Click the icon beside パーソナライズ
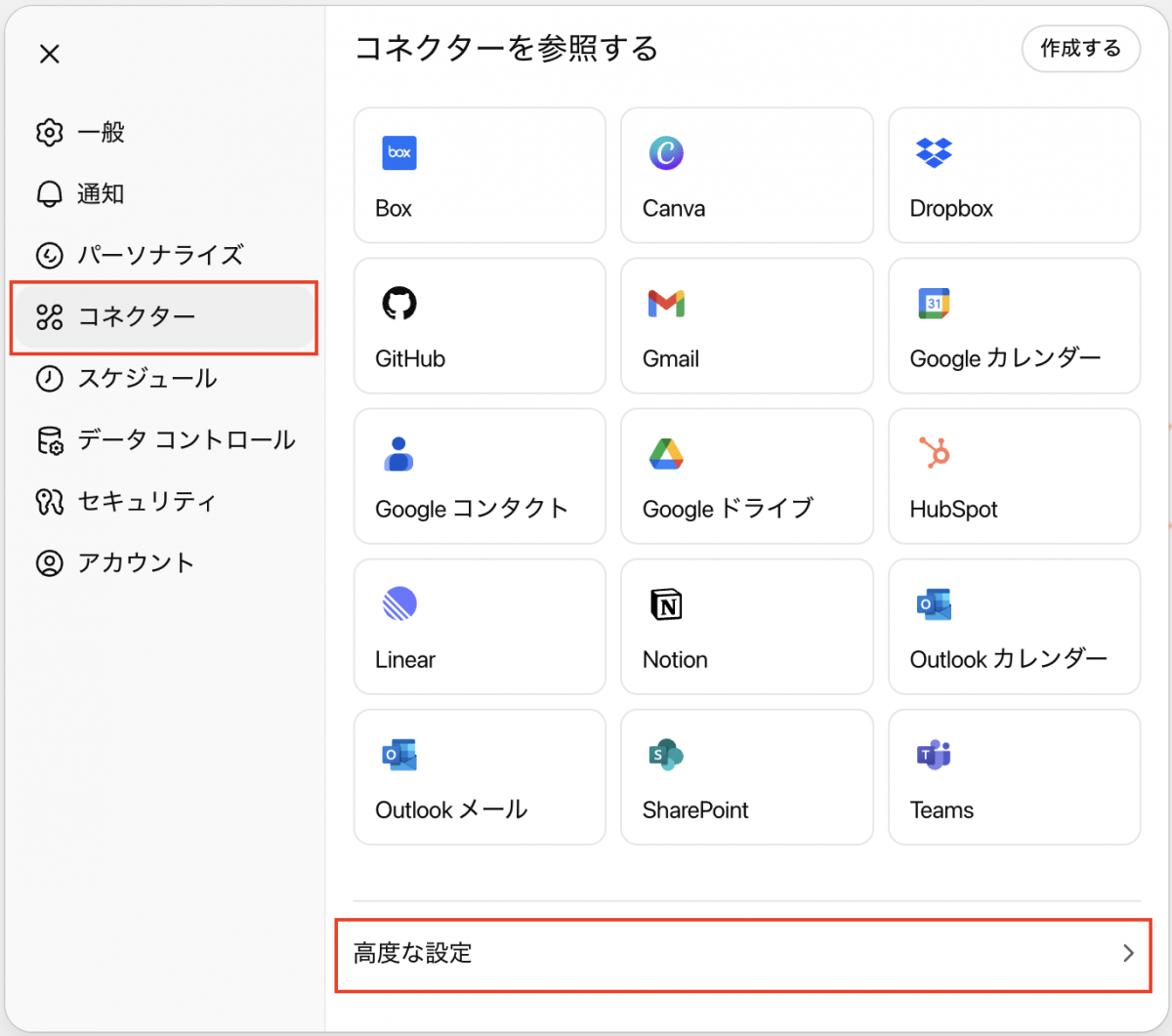 (x=49, y=256)
